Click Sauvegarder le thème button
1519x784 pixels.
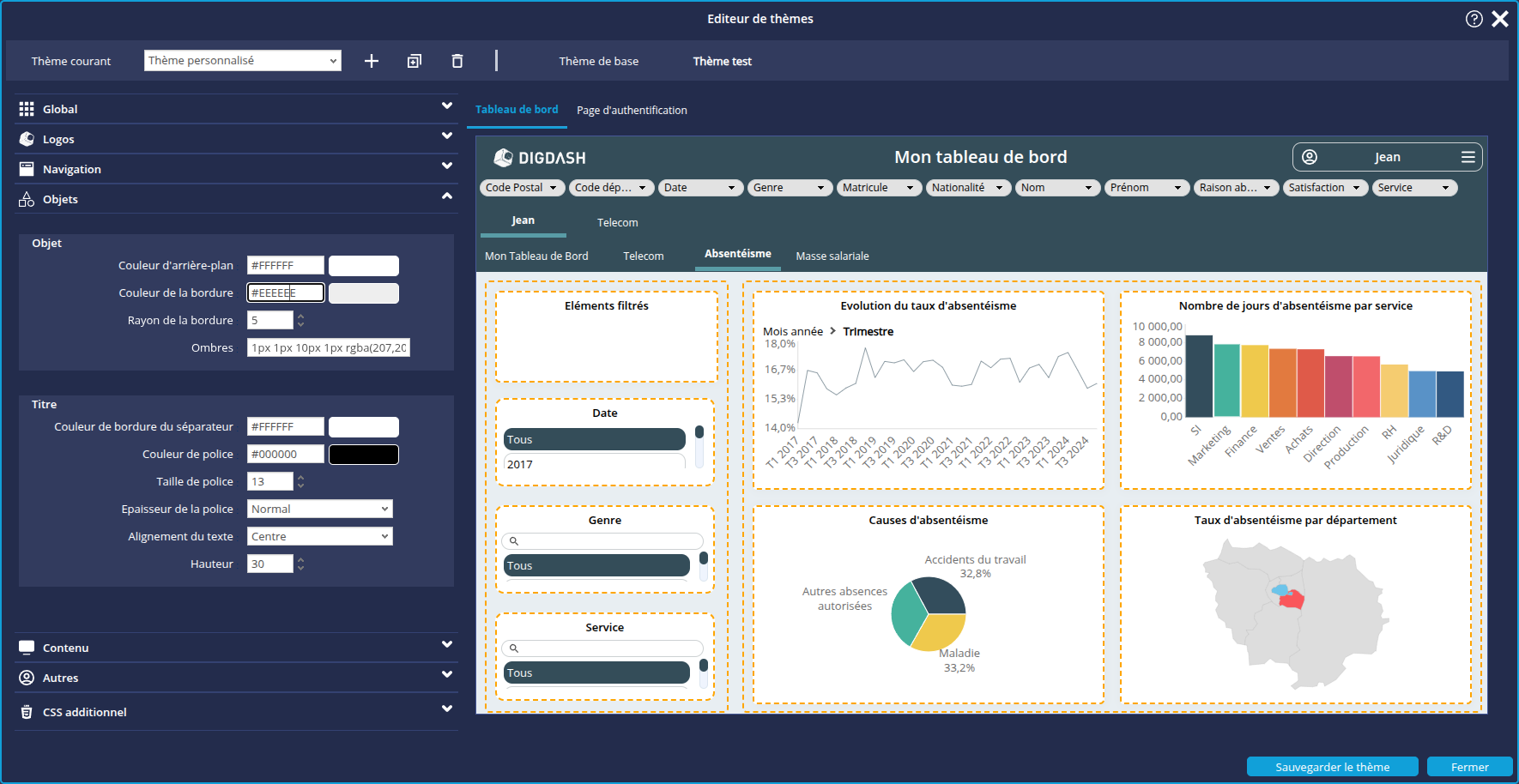(1332, 767)
